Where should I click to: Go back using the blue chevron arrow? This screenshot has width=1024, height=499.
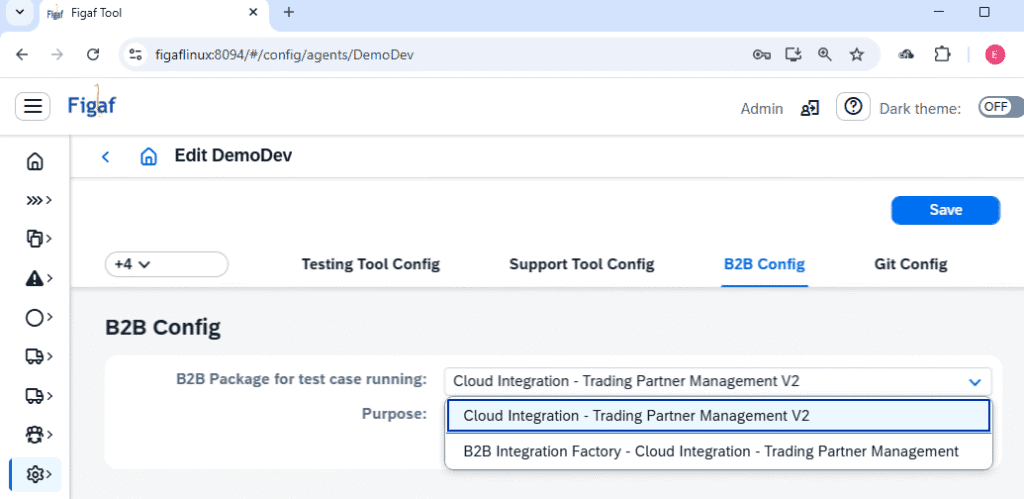(x=105, y=156)
